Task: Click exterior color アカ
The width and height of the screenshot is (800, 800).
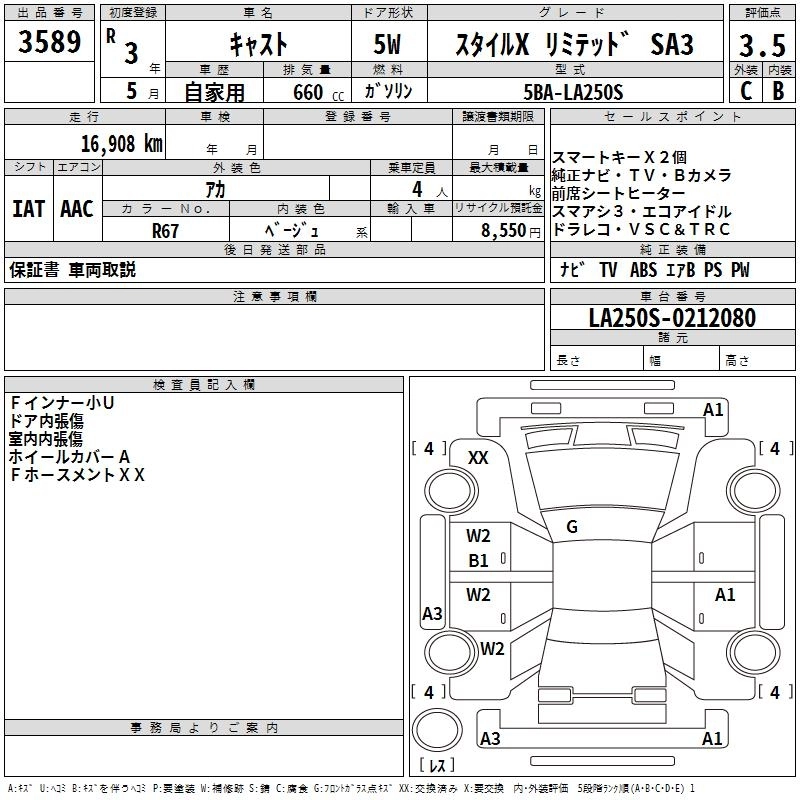Action: tap(215, 189)
